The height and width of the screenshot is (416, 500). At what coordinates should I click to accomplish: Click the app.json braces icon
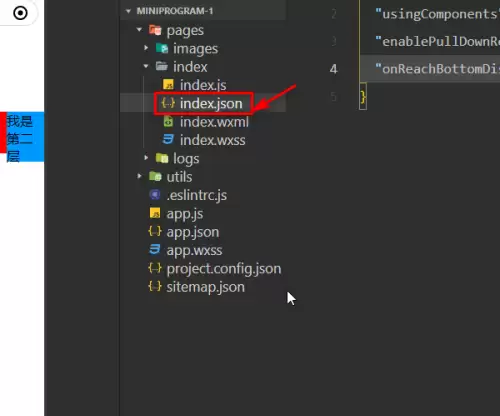155,231
